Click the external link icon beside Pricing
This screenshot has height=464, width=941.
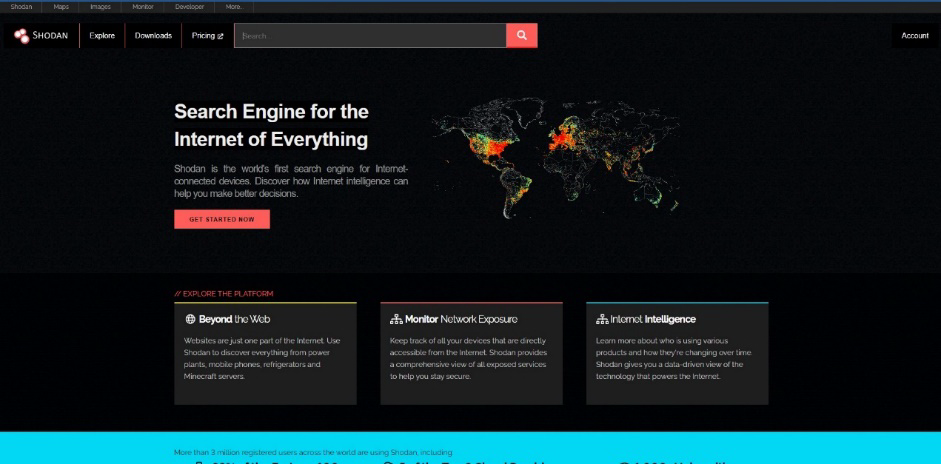(x=220, y=36)
